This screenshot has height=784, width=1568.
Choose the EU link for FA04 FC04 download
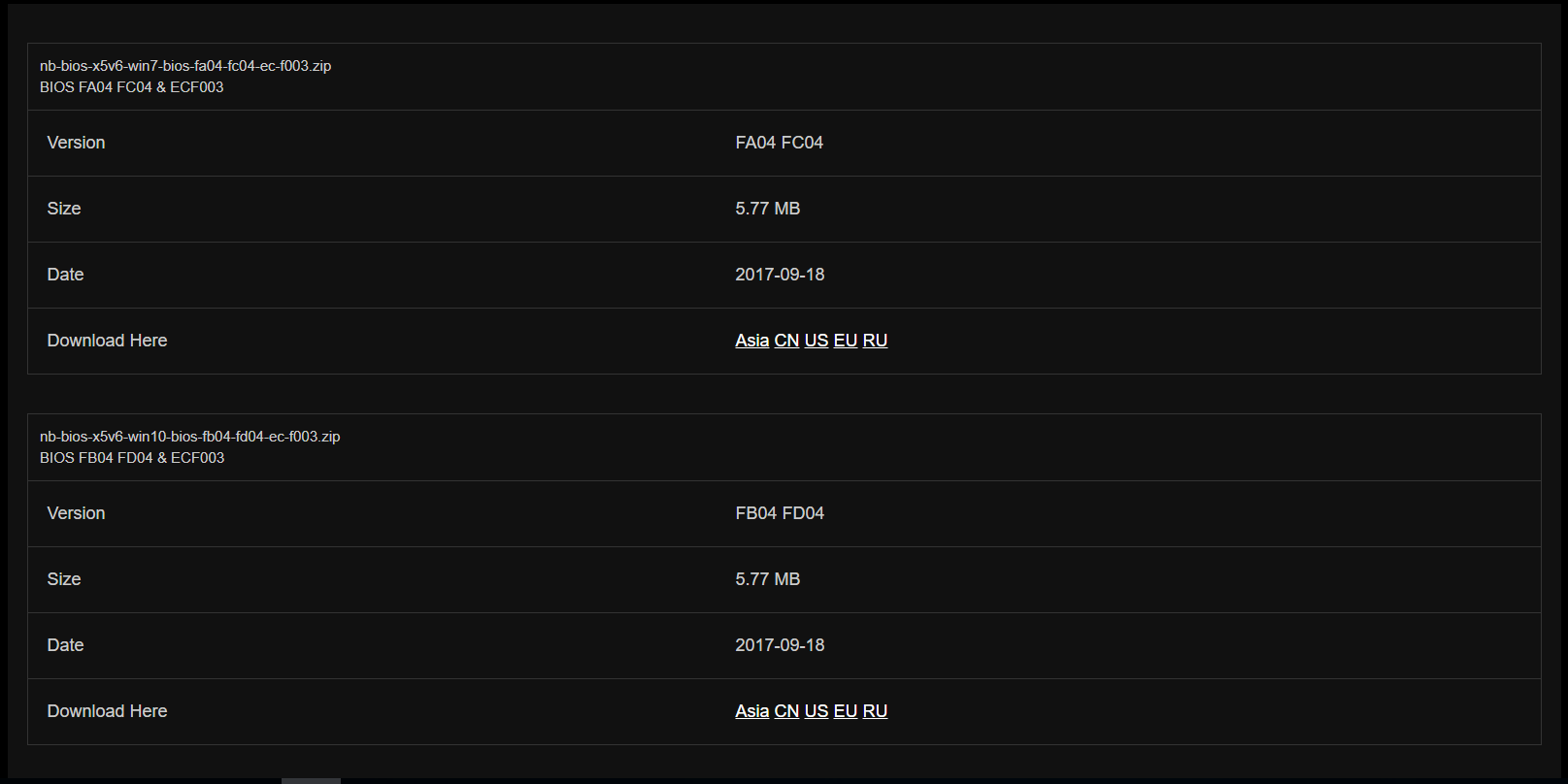(x=846, y=341)
